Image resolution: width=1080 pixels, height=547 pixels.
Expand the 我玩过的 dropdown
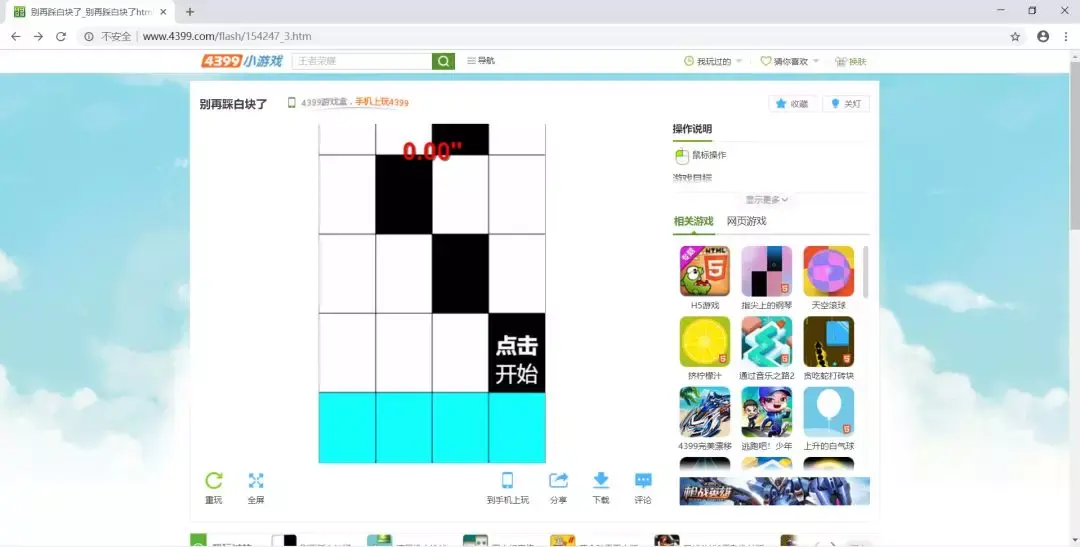[x=713, y=61]
